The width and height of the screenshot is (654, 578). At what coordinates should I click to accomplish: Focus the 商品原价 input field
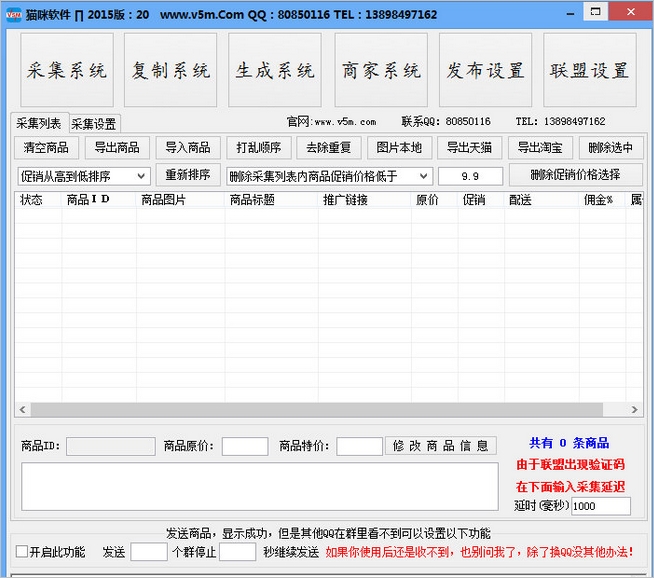coord(245,446)
